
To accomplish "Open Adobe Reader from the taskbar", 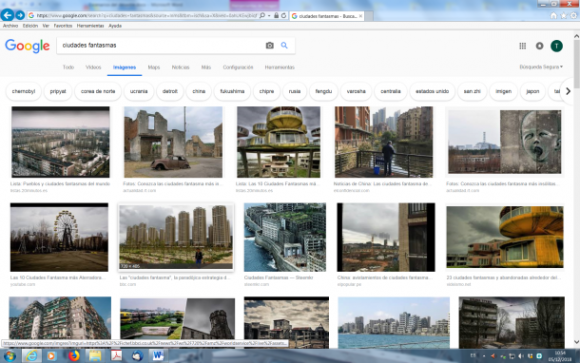I will tap(117, 356).
